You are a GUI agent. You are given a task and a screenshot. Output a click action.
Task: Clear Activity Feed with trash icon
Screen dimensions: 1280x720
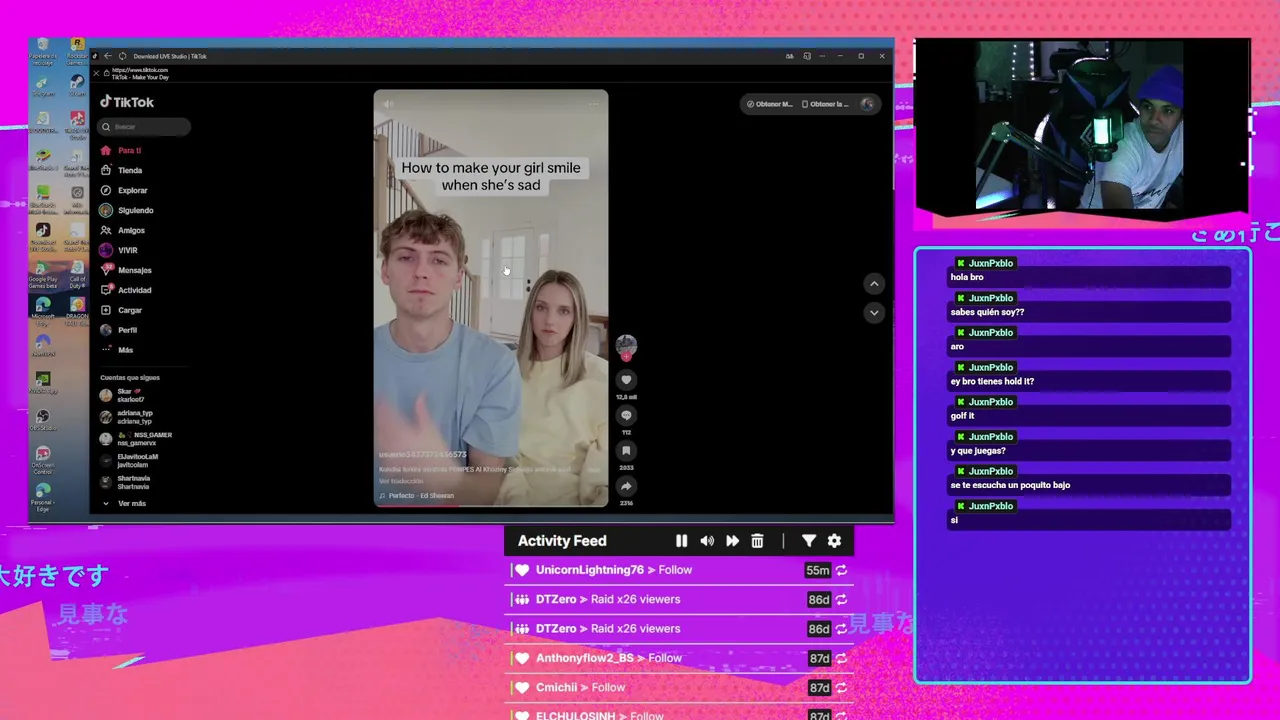click(x=757, y=541)
